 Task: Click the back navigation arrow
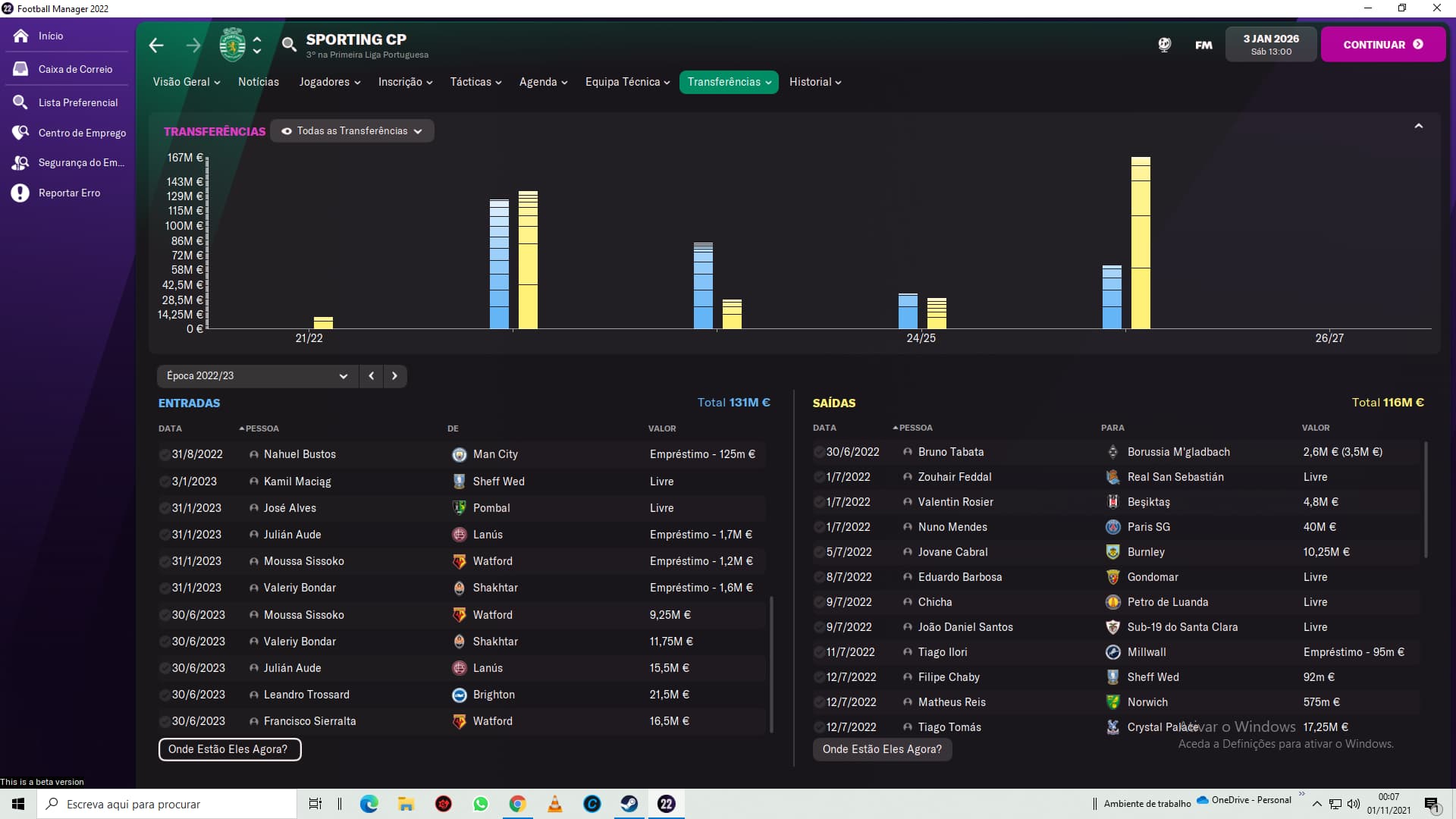tap(156, 45)
